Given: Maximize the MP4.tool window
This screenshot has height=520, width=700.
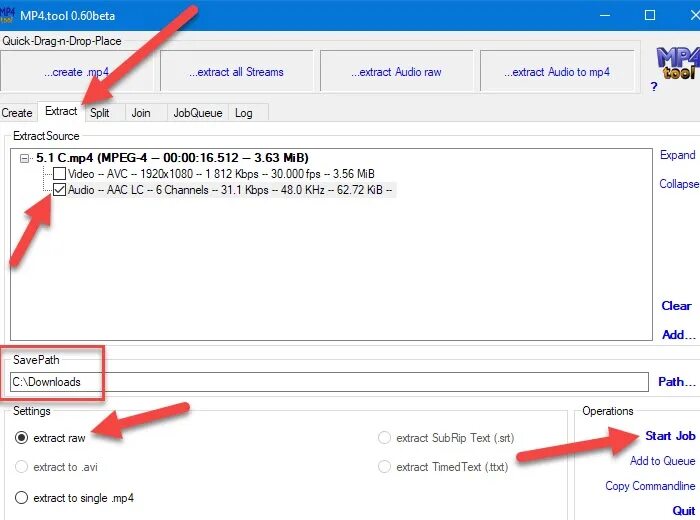Looking at the screenshot, I should (x=650, y=15).
